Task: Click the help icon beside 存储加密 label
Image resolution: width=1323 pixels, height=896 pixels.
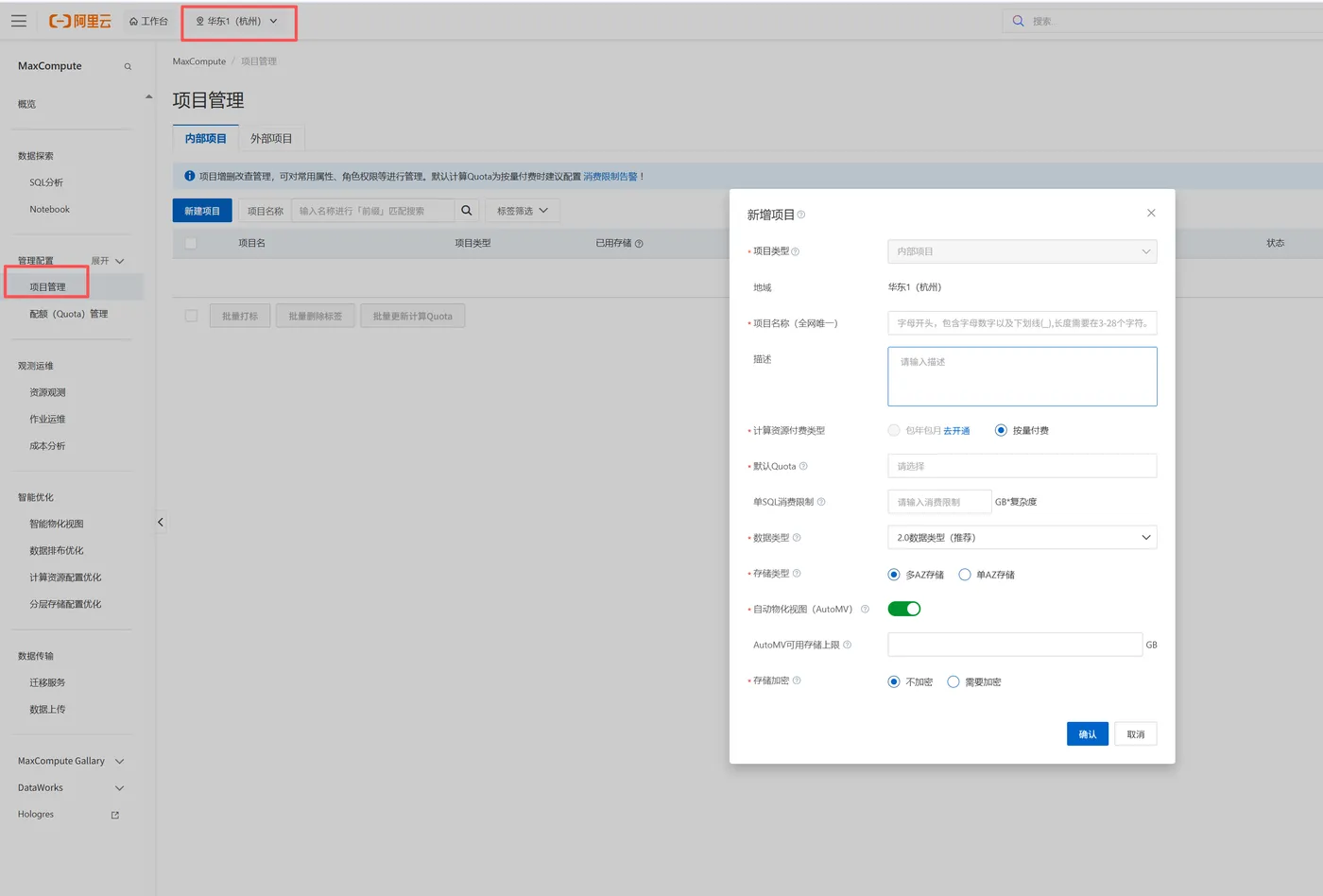Action: point(797,681)
